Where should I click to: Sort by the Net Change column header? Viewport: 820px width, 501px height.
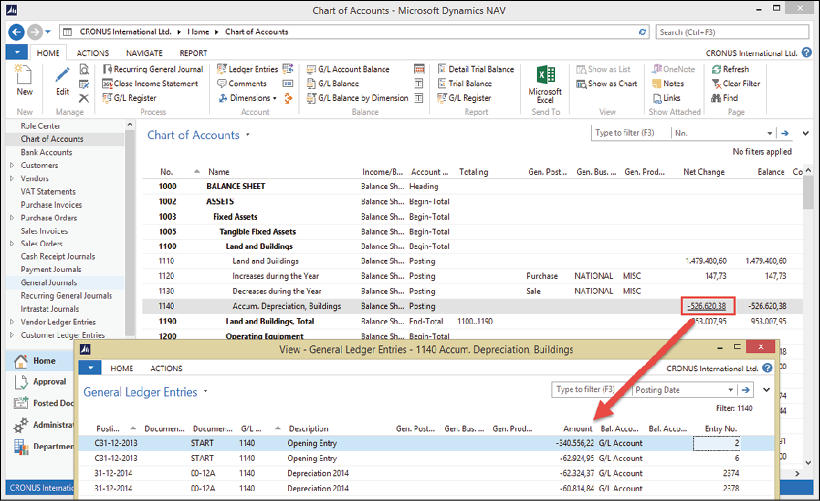pos(704,172)
